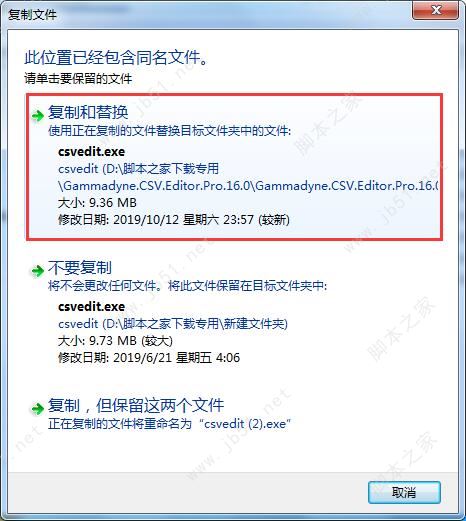The image size is (466, 521).
Task: Close the 复制文件 dialog with X
Action: coord(436,10)
